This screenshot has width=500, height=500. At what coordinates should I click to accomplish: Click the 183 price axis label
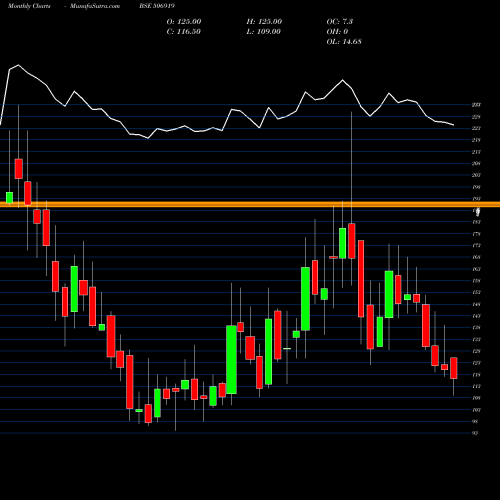click(x=476, y=222)
